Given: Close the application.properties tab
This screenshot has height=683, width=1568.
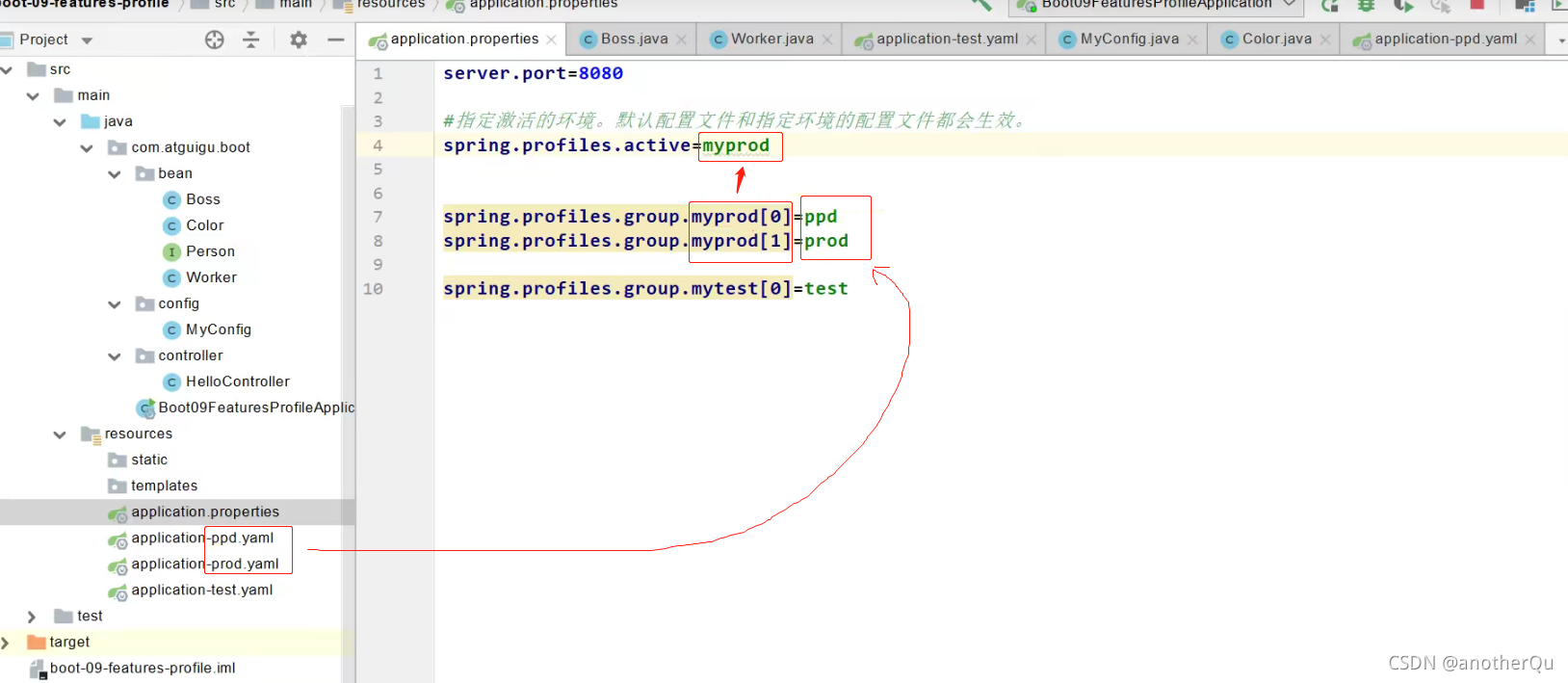Looking at the screenshot, I should point(551,39).
